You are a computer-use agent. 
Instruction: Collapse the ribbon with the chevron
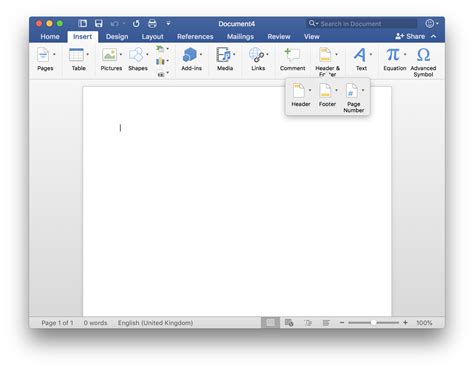(x=433, y=36)
